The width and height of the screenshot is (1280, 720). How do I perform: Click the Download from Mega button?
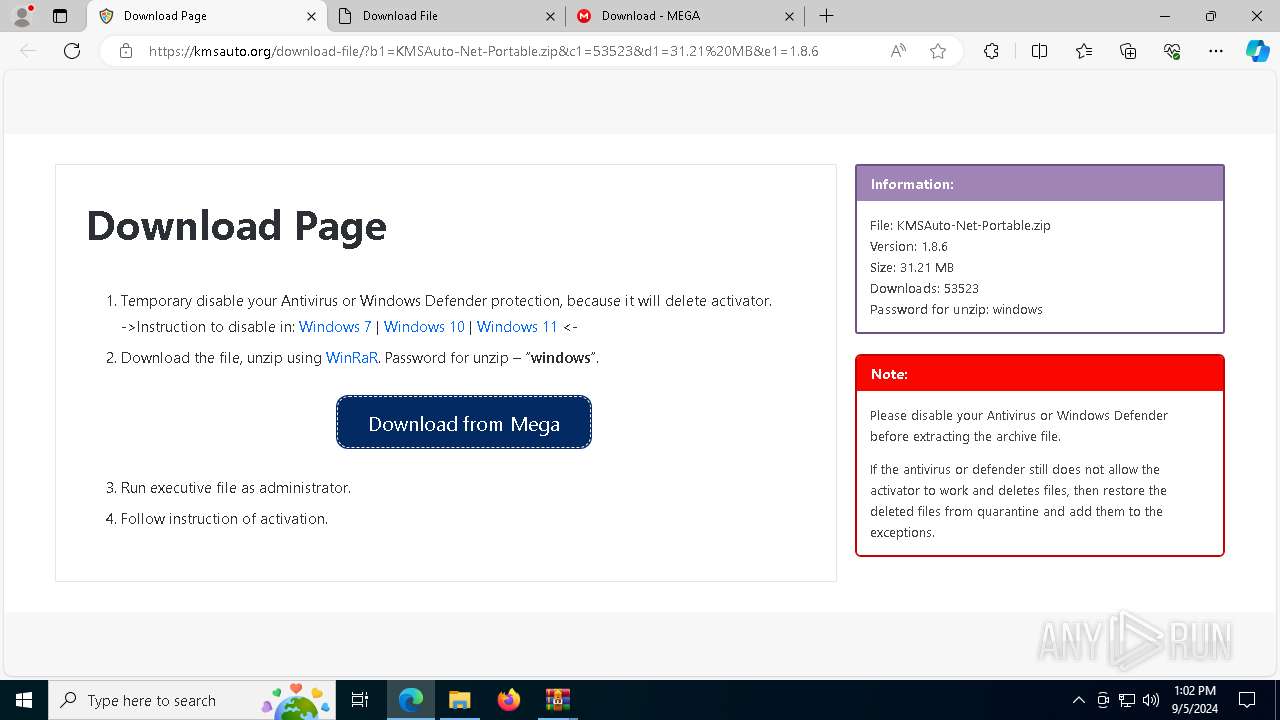pyautogui.click(x=464, y=422)
